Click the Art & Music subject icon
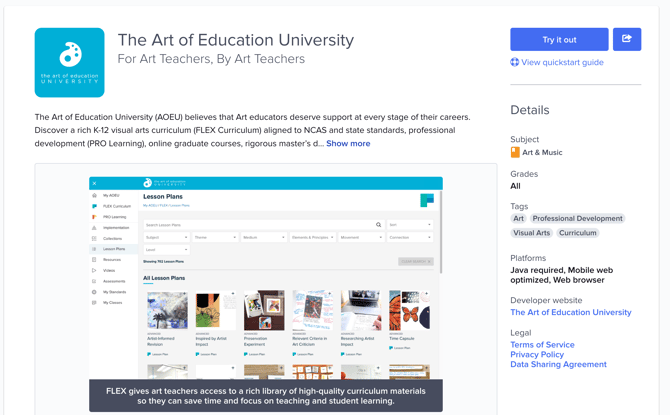 (515, 153)
